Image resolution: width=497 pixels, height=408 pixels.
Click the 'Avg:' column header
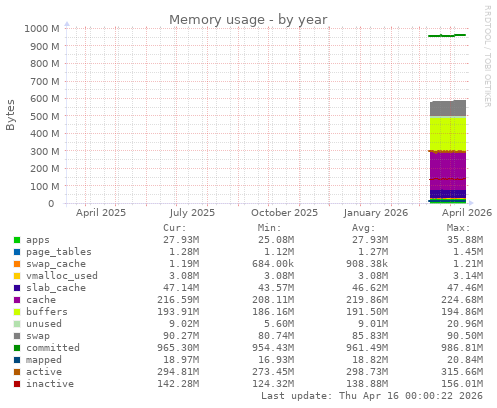click(x=364, y=228)
